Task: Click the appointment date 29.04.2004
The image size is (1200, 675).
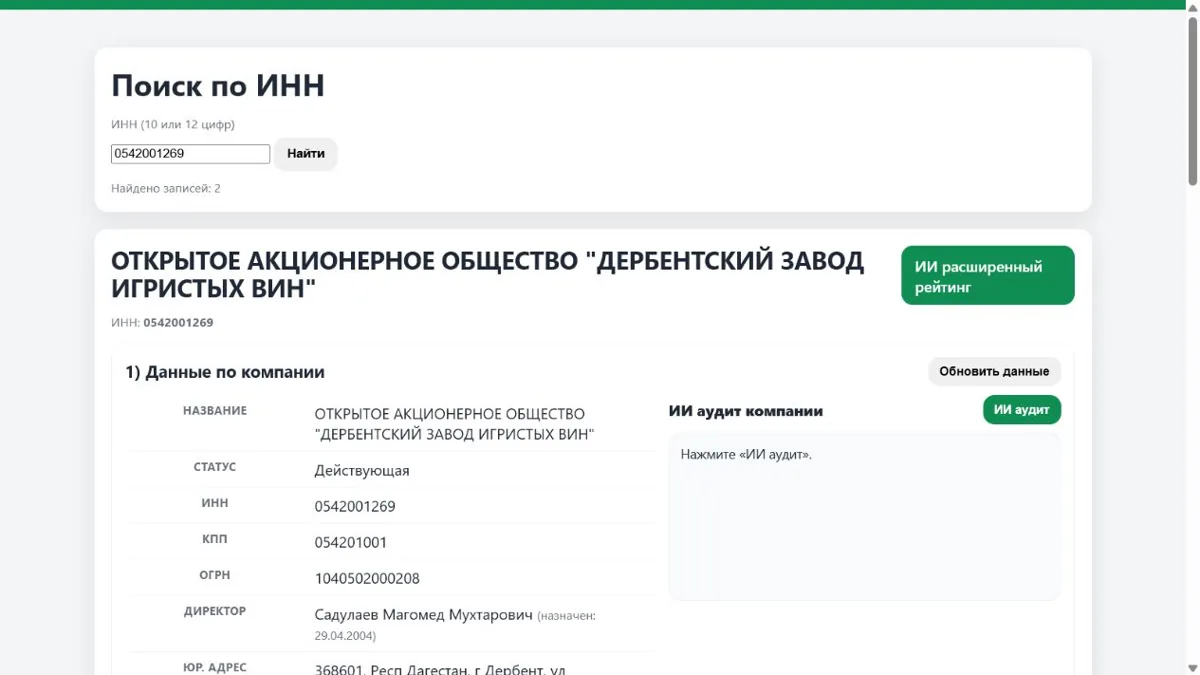Action: pos(345,636)
